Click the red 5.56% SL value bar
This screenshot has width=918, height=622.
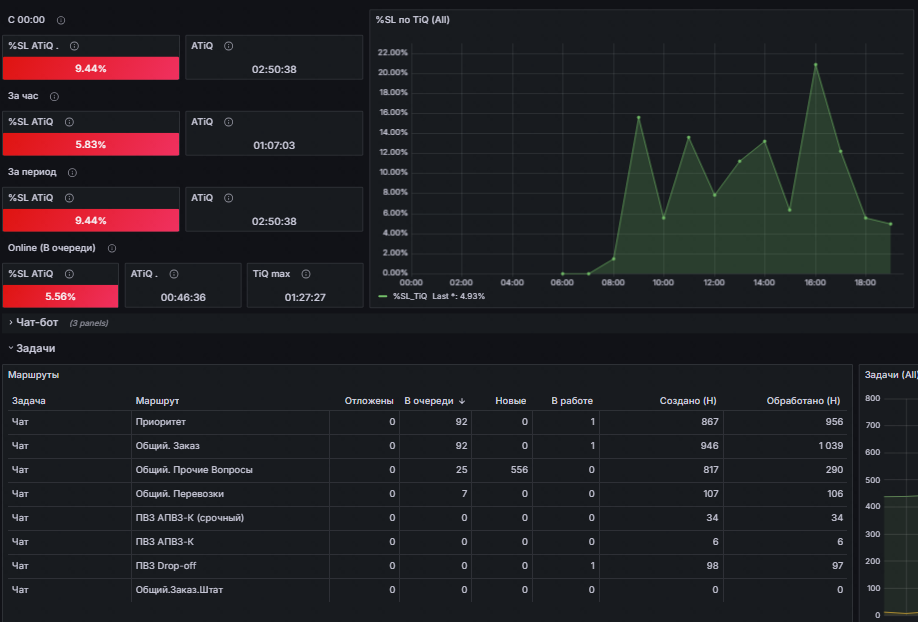pos(60,296)
